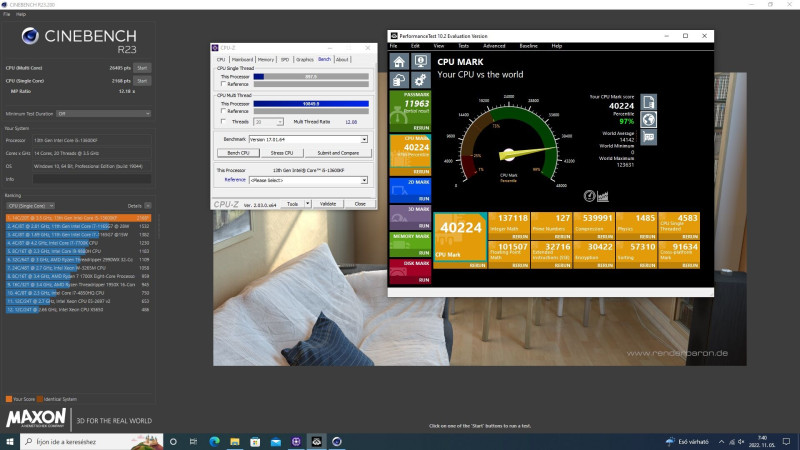Show hidden icons chevron in system tray
This screenshot has width=800, height=450.
point(721,442)
